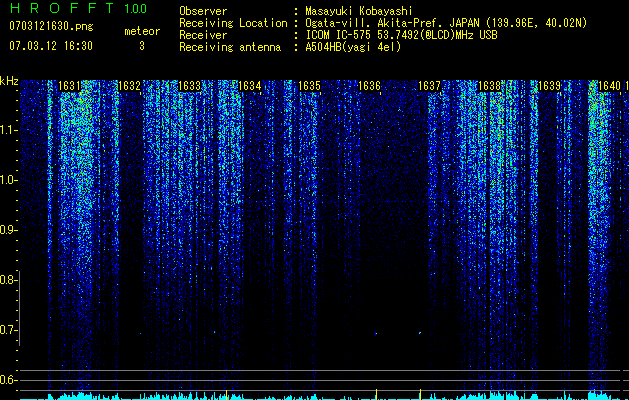The width and height of the screenshot is (629, 400).
Task: Click the 1635 time marker
Action: 309,86
